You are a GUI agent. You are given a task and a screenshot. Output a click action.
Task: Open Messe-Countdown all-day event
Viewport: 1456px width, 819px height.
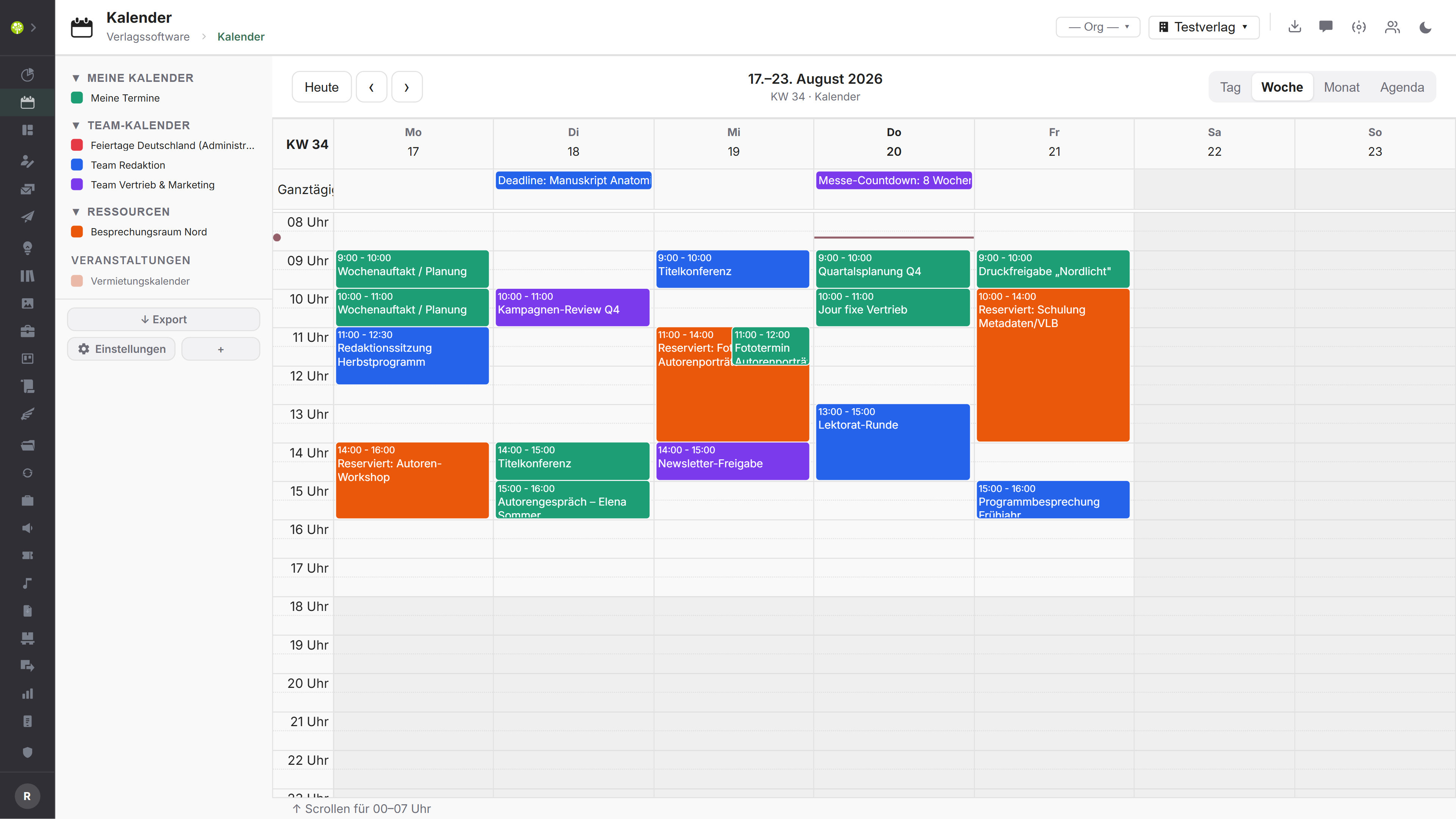[894, 180]
